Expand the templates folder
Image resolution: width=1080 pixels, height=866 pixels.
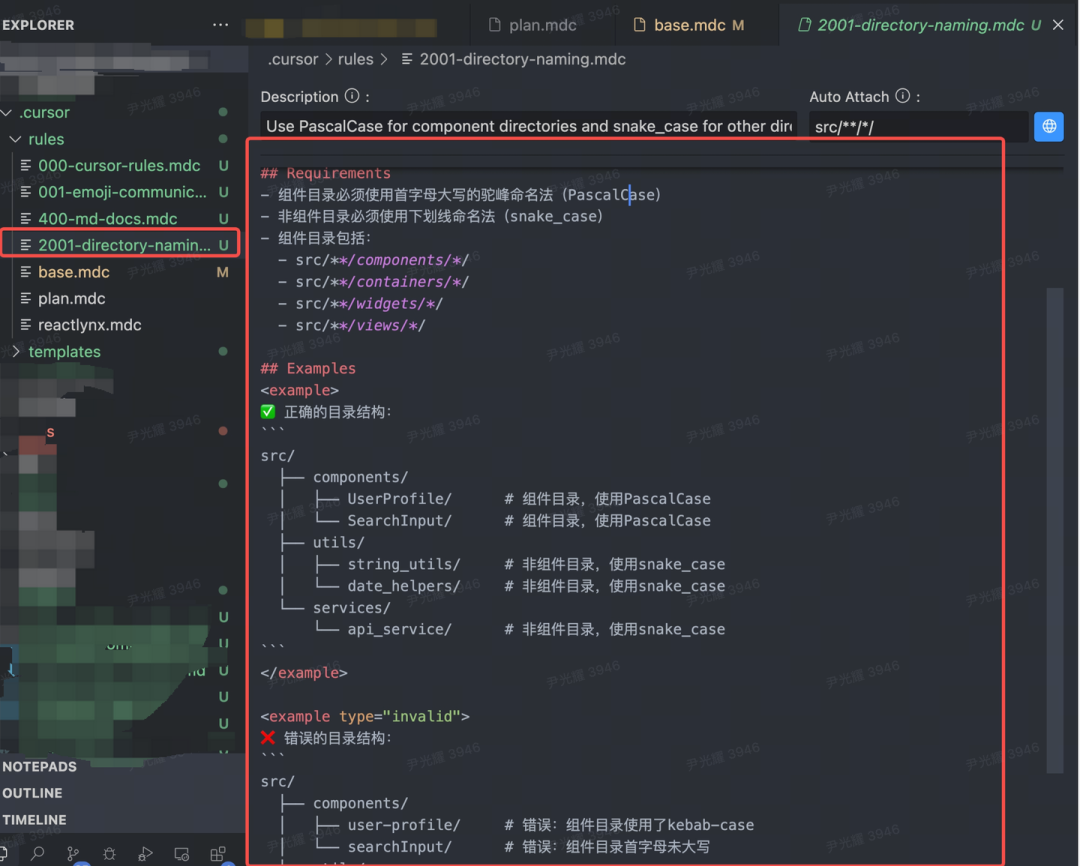(15, 351)
